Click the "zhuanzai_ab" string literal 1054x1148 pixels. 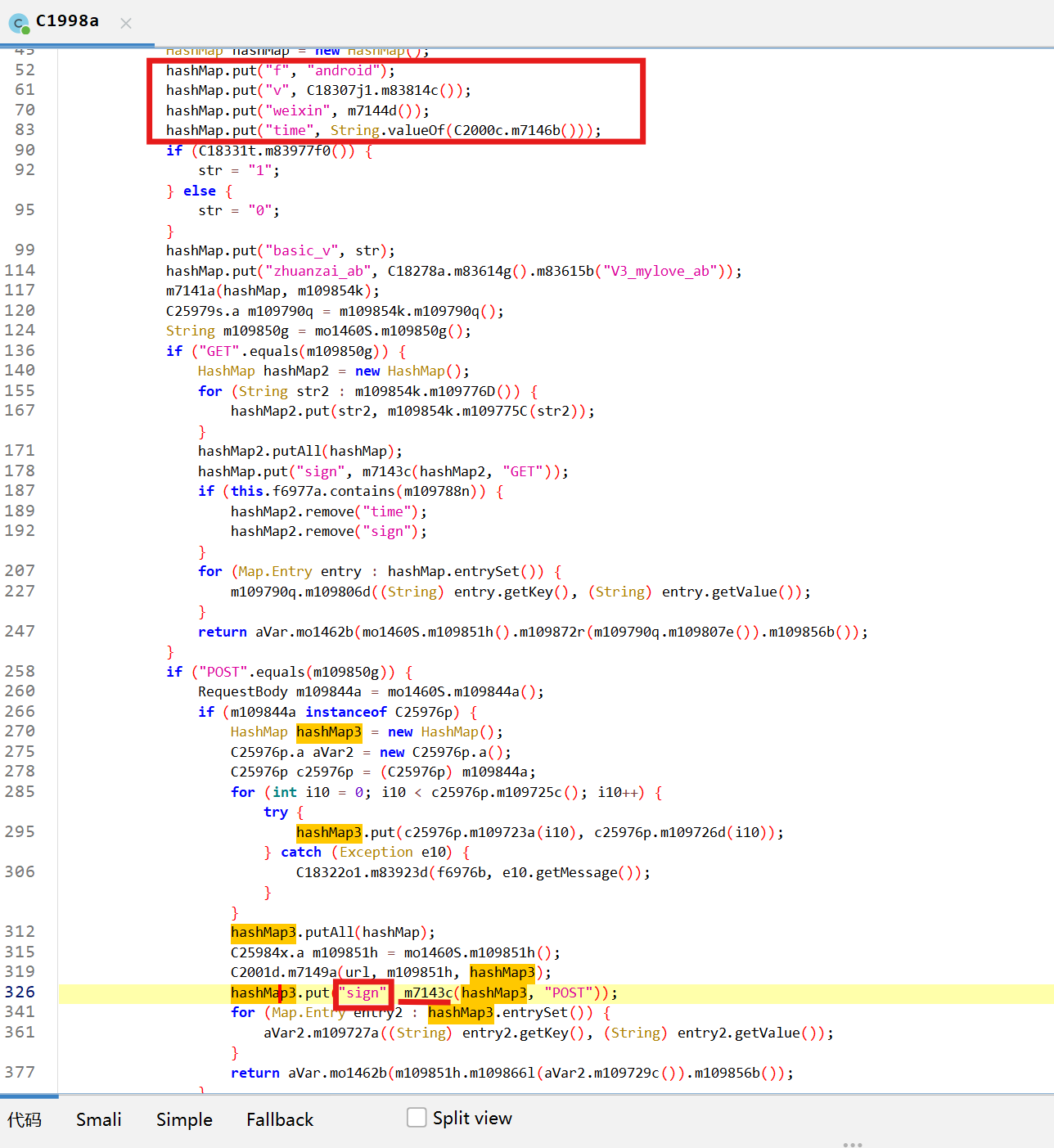click(318, 271)
